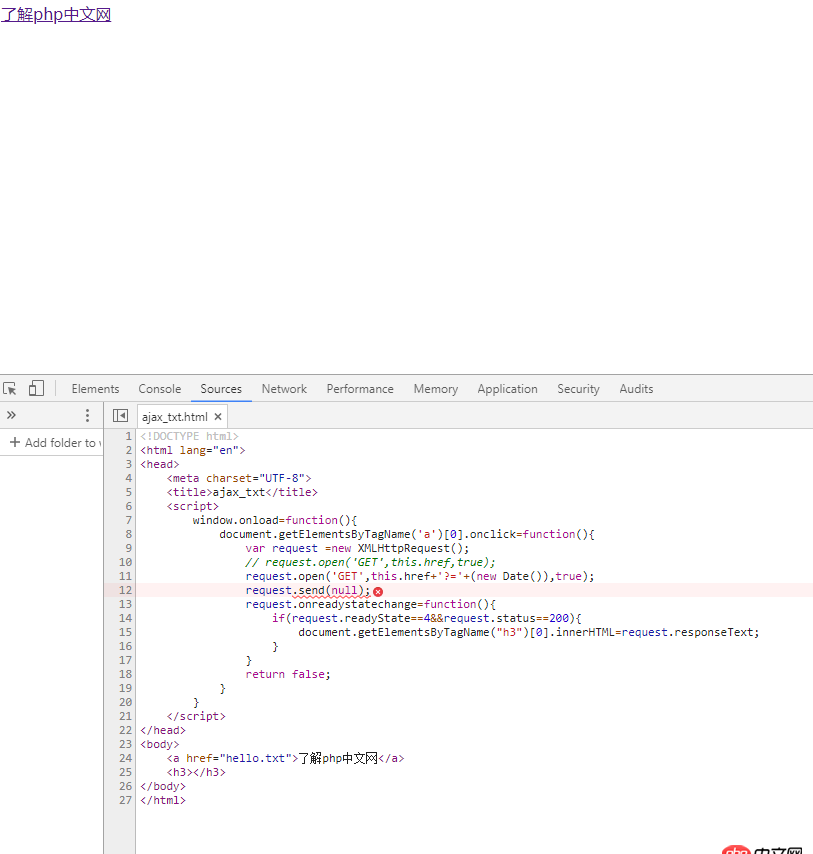
Task: Toggle the device toolbar icon
Action: click(x=36, y=389)
